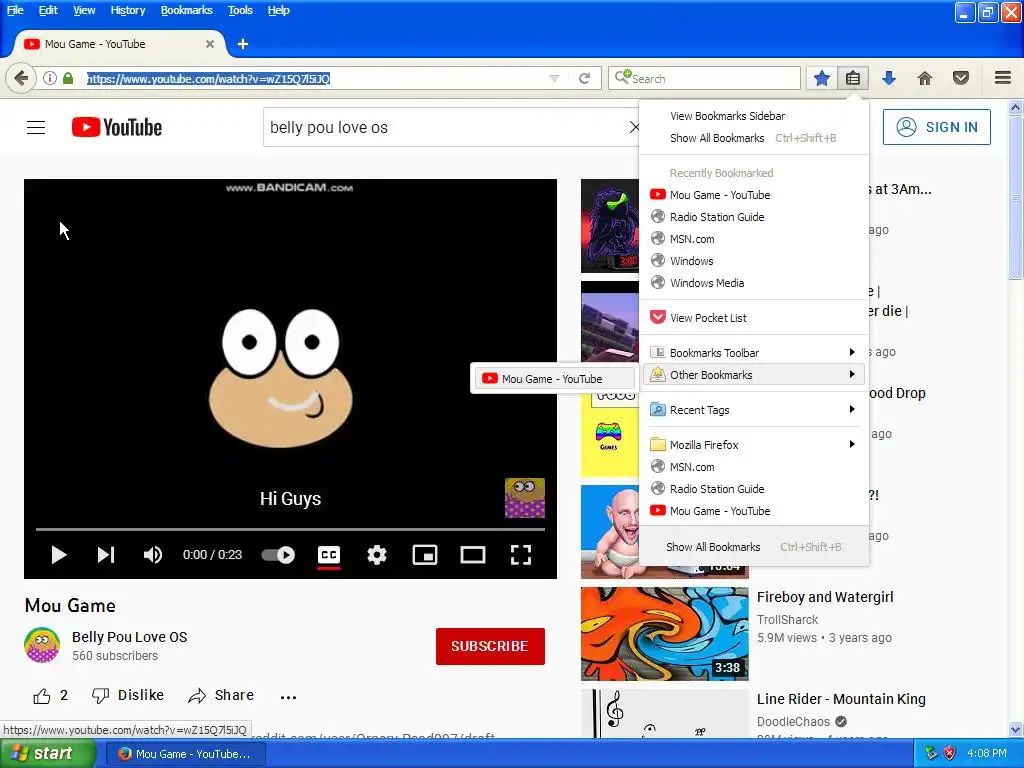The image size is (1024, 768).
Task: Click the YouTube logo
Action: click(x=117, y=127)
